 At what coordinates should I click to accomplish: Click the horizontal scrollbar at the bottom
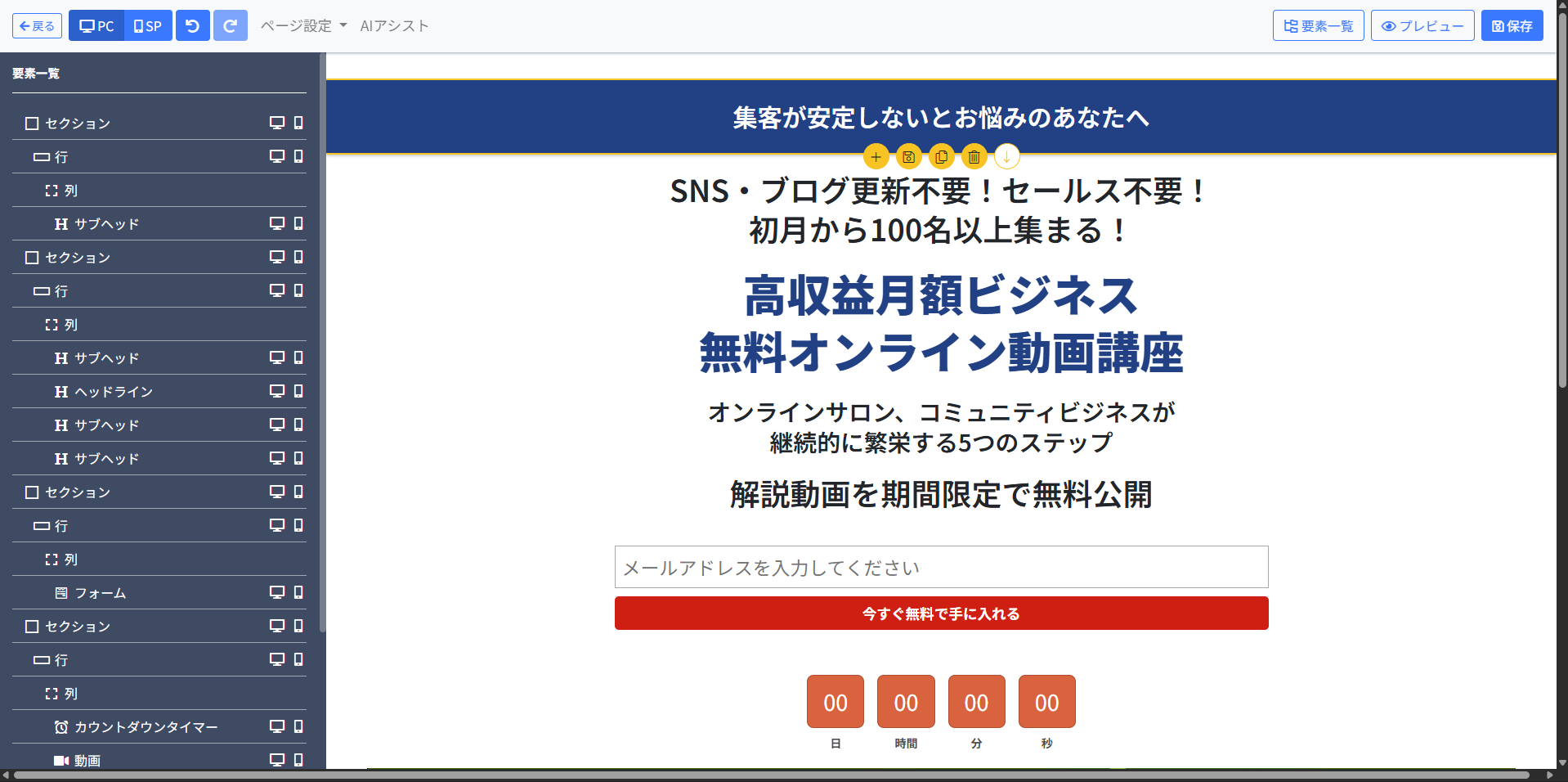pyautogui.click(x=768, y=775)
